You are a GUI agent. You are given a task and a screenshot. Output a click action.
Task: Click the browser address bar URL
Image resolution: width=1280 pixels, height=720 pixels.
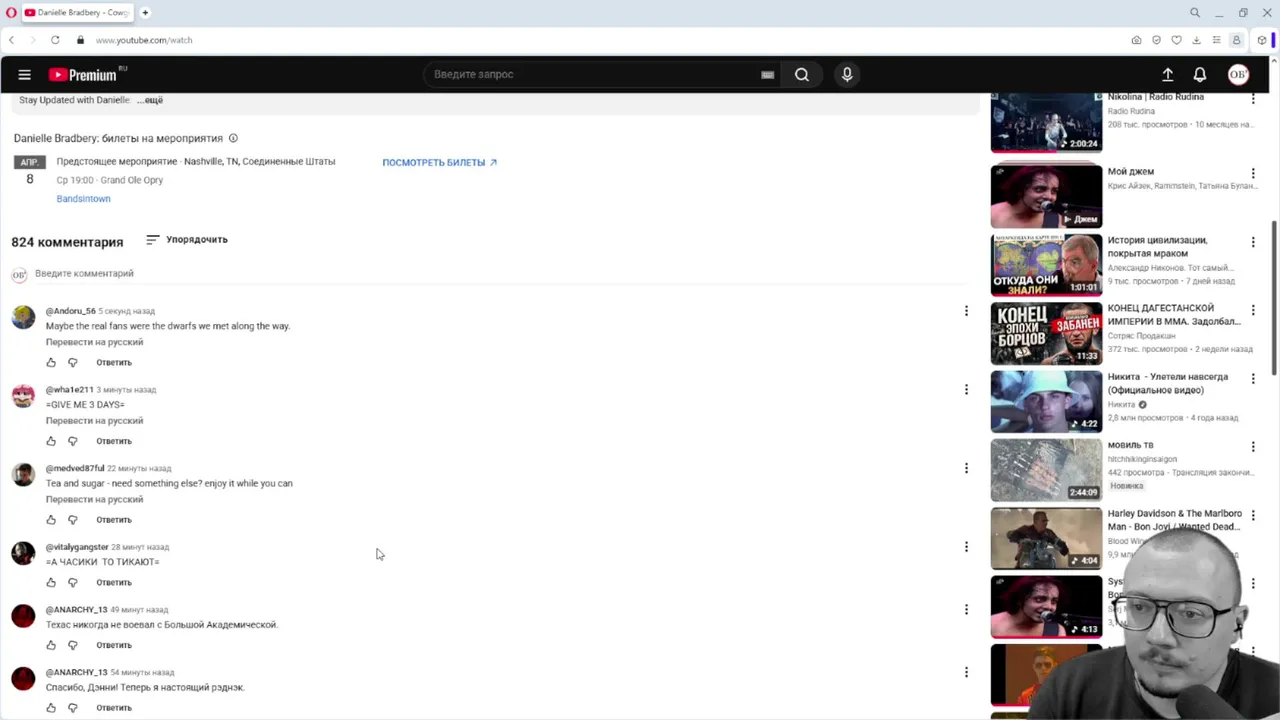click(x=144, y=40)
